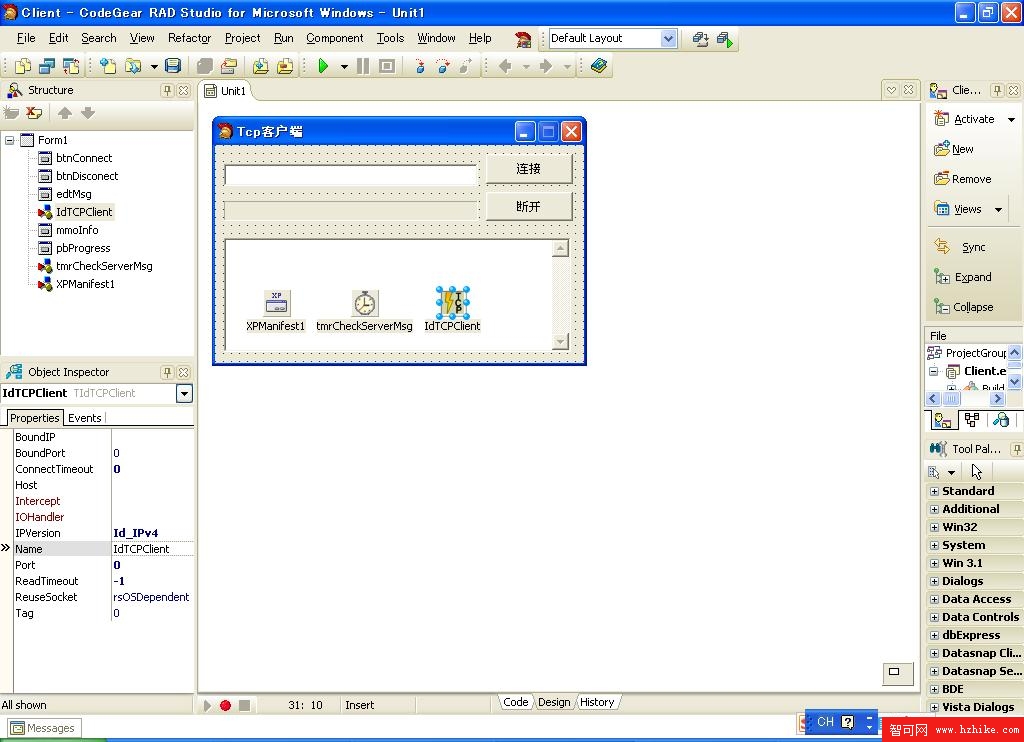Click the pbProgress progress bar on the form
The width and height of the screenshot is (1024, 742).
(x=351, y=210)
